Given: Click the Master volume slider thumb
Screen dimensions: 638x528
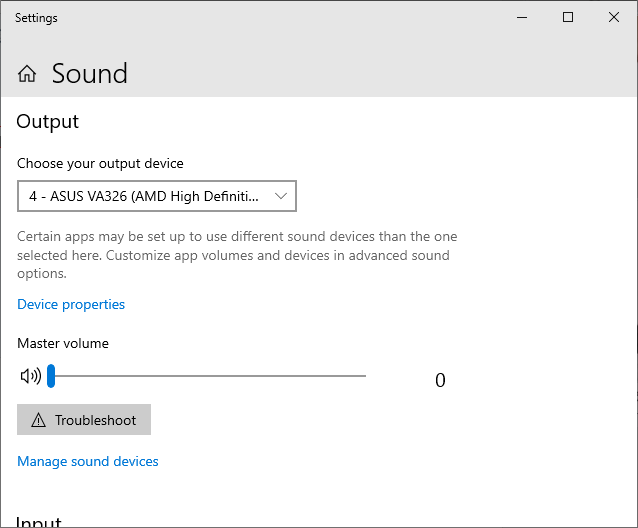Looking at the screenshot, I should coord(51,376).
